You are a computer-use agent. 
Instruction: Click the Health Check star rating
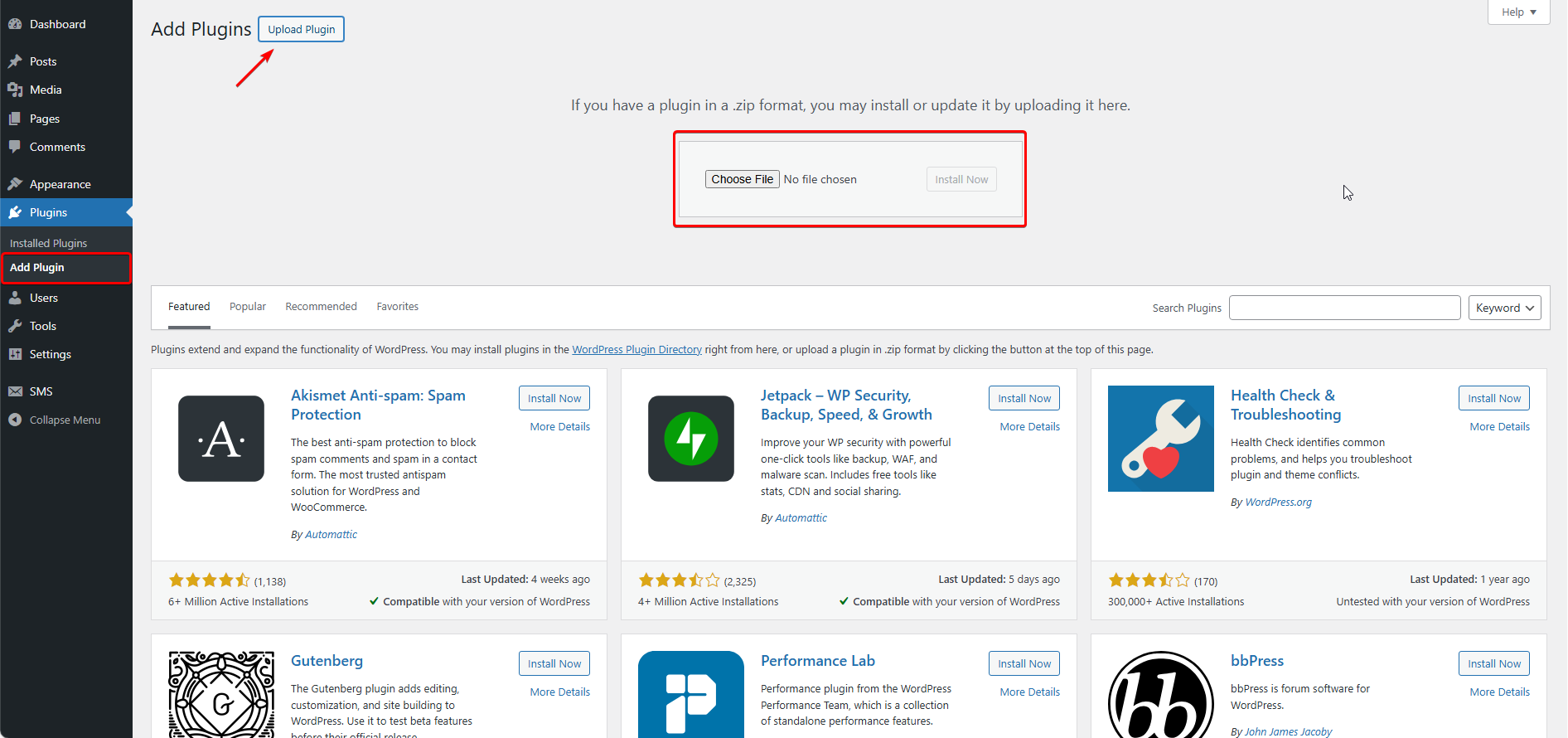tap(1149, 580)
